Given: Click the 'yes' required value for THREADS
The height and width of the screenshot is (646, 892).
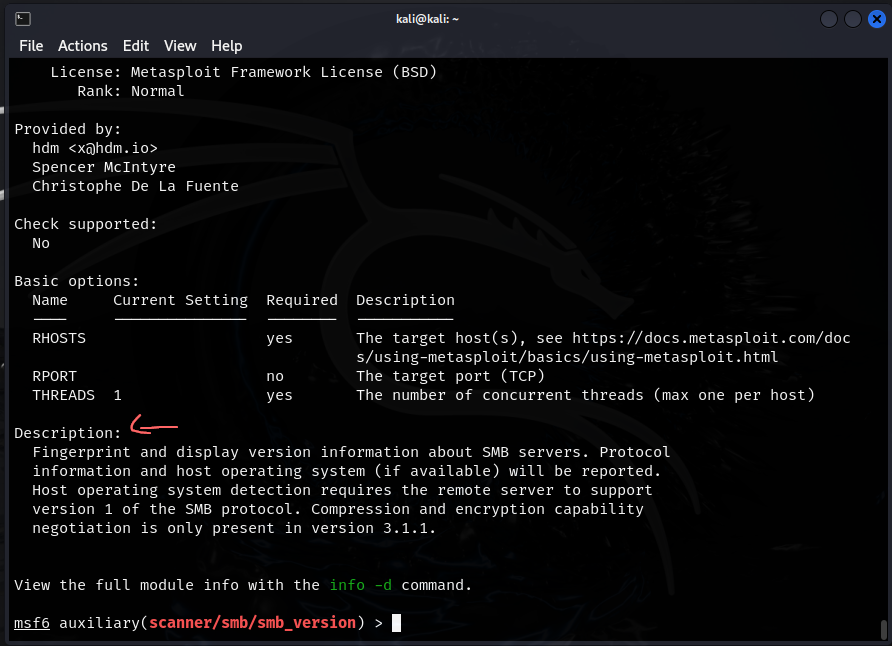Looking at the screenshot, I should point(279,396).
